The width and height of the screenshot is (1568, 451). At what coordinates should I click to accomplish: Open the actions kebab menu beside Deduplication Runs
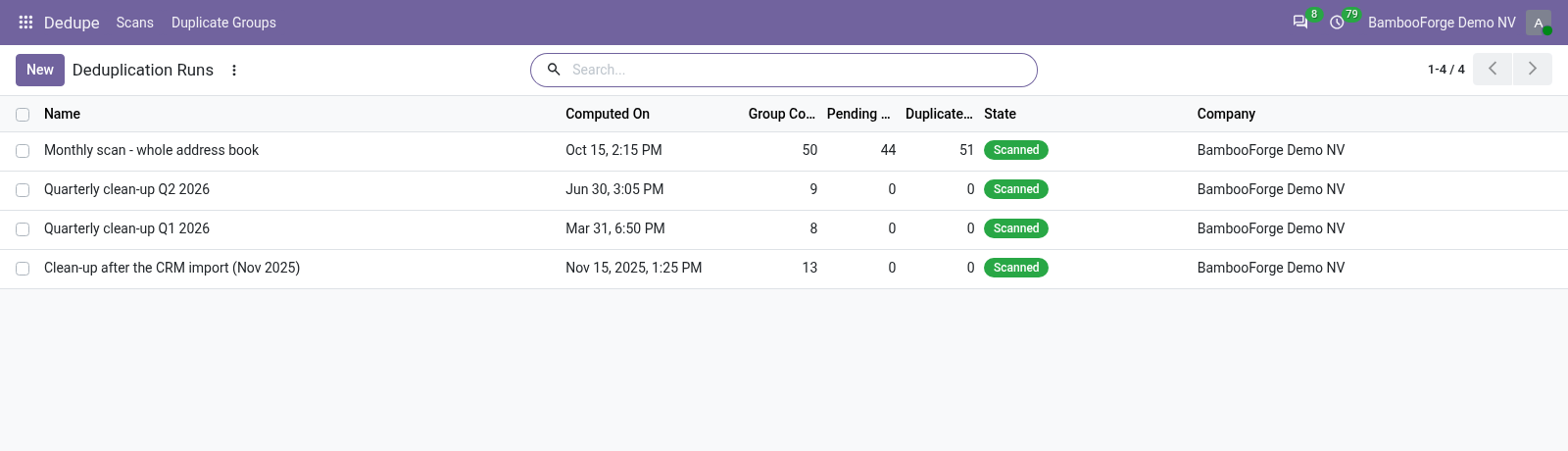[x=234, y=70]
